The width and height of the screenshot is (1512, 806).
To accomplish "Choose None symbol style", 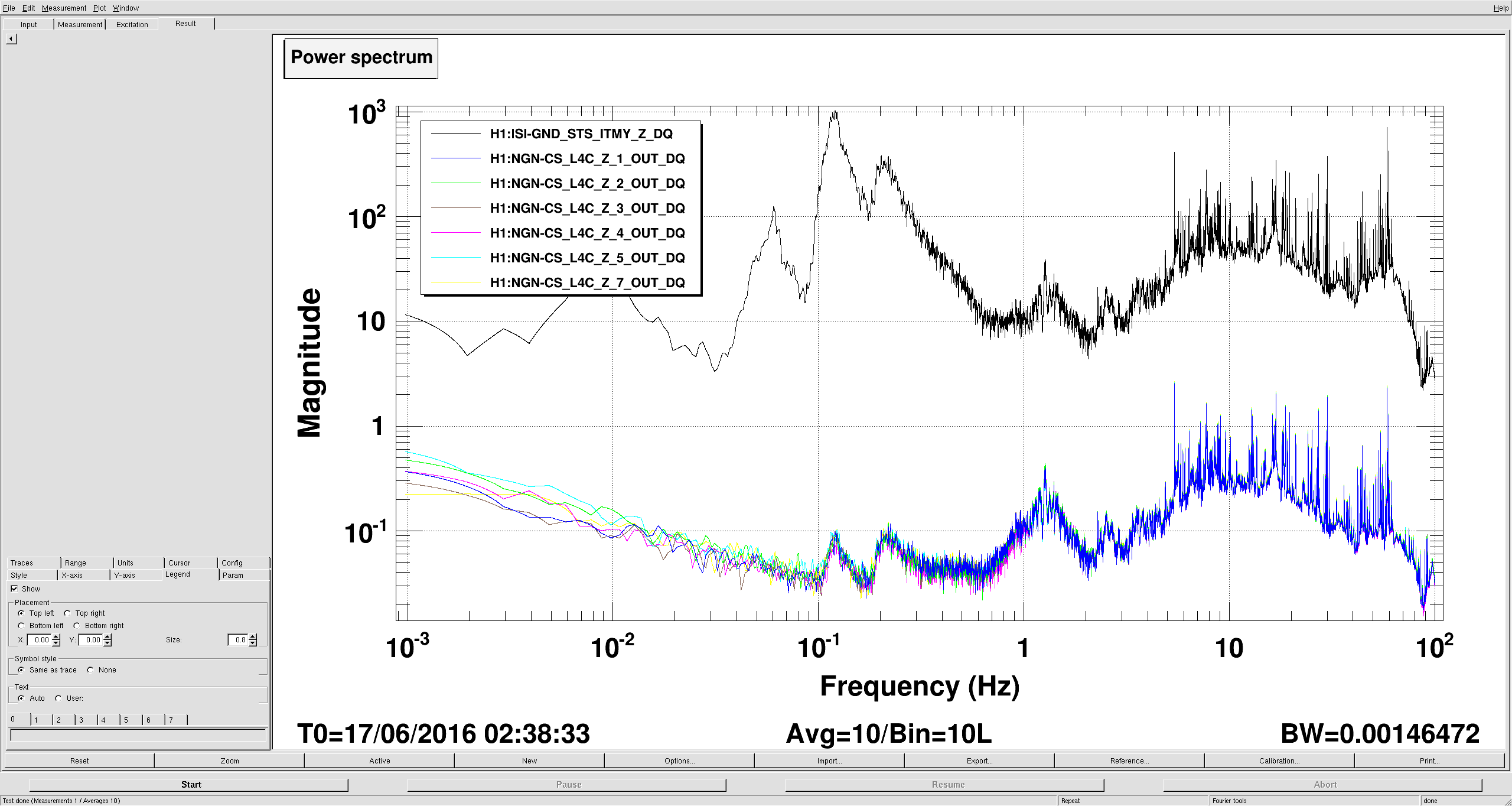I will (90, 670).
